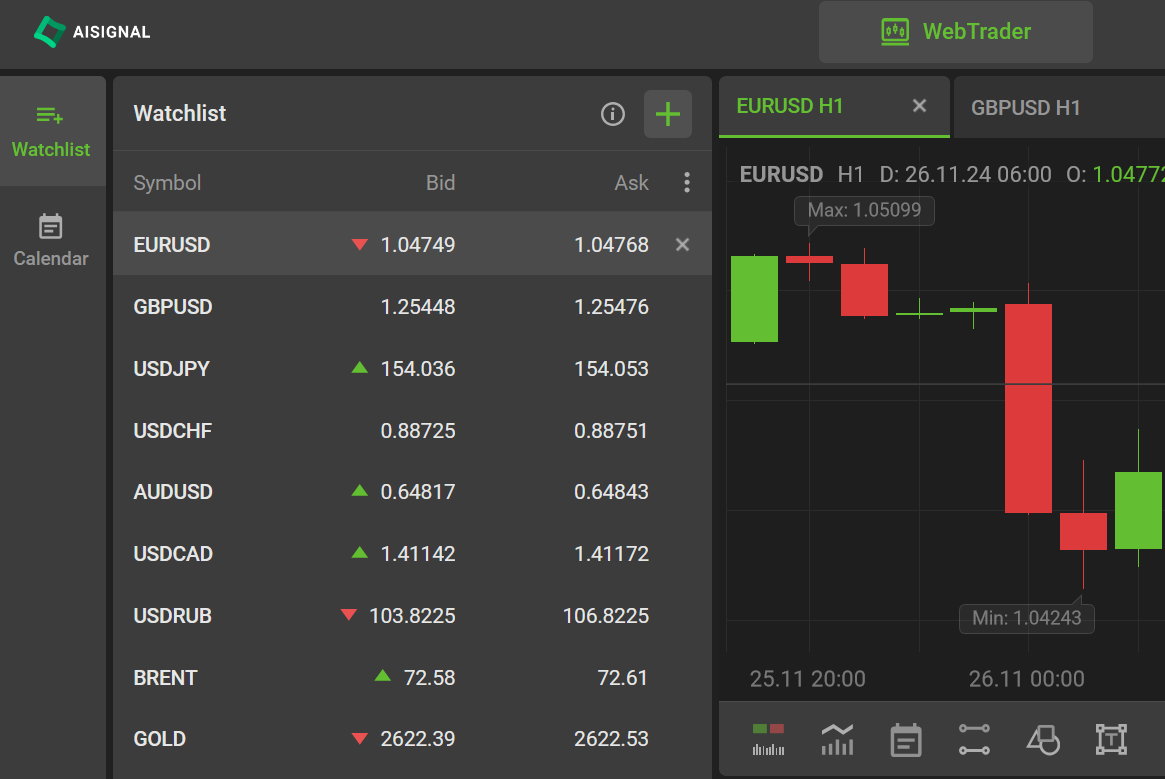The width and height of the screenshot is (1165, 779).
Task: Close the EURUSD H1 chart tab
Action: (x=919, y=106)
